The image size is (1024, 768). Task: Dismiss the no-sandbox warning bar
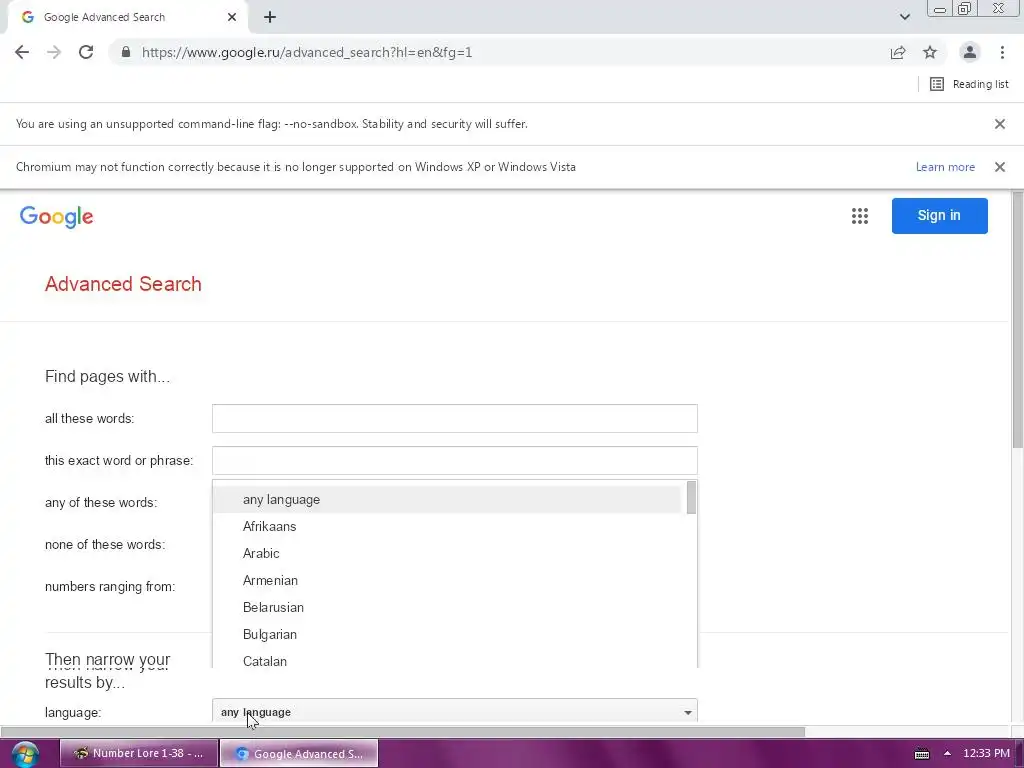(999, 123)
